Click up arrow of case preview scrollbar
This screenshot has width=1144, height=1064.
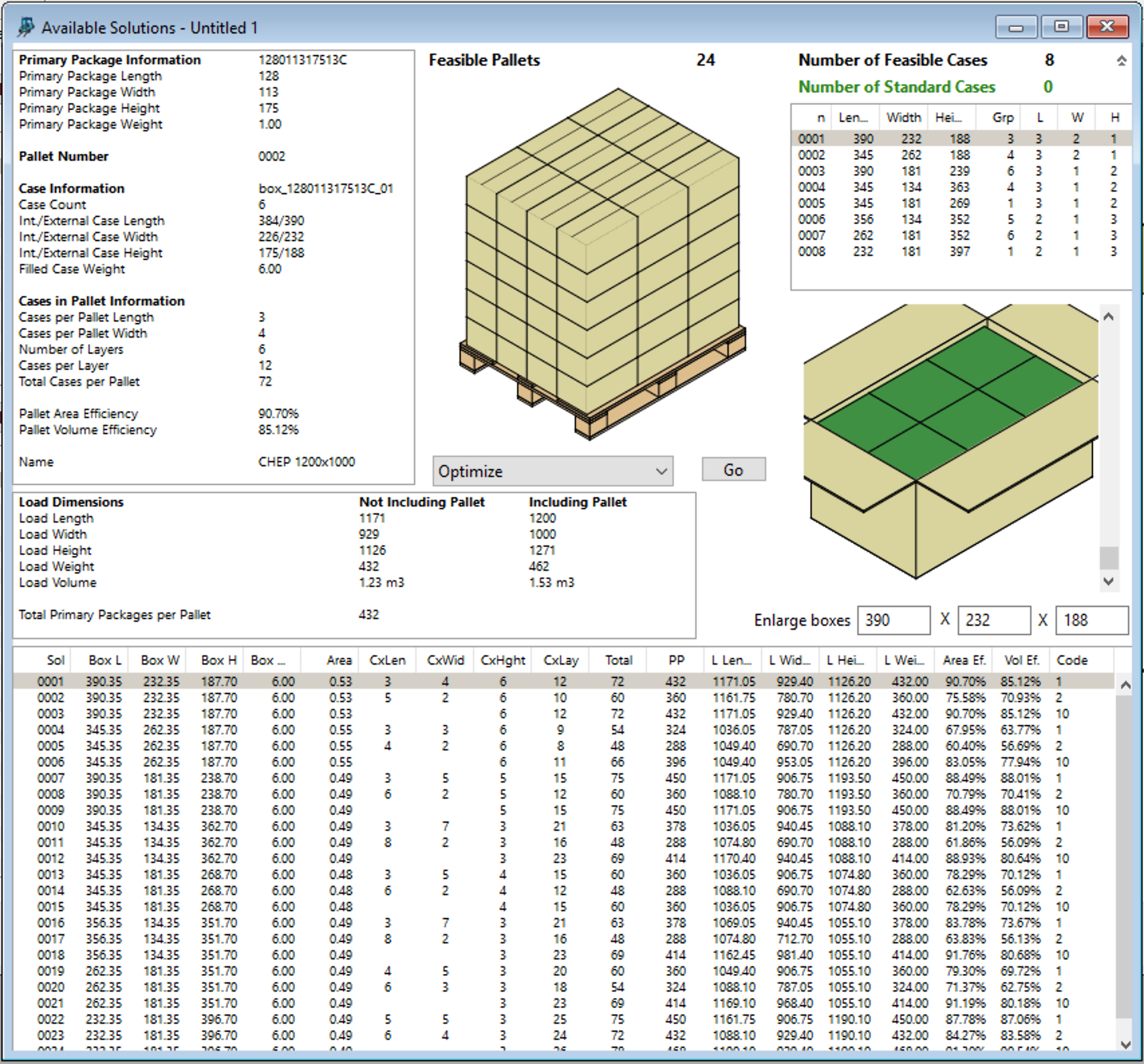coord(1109,316)
